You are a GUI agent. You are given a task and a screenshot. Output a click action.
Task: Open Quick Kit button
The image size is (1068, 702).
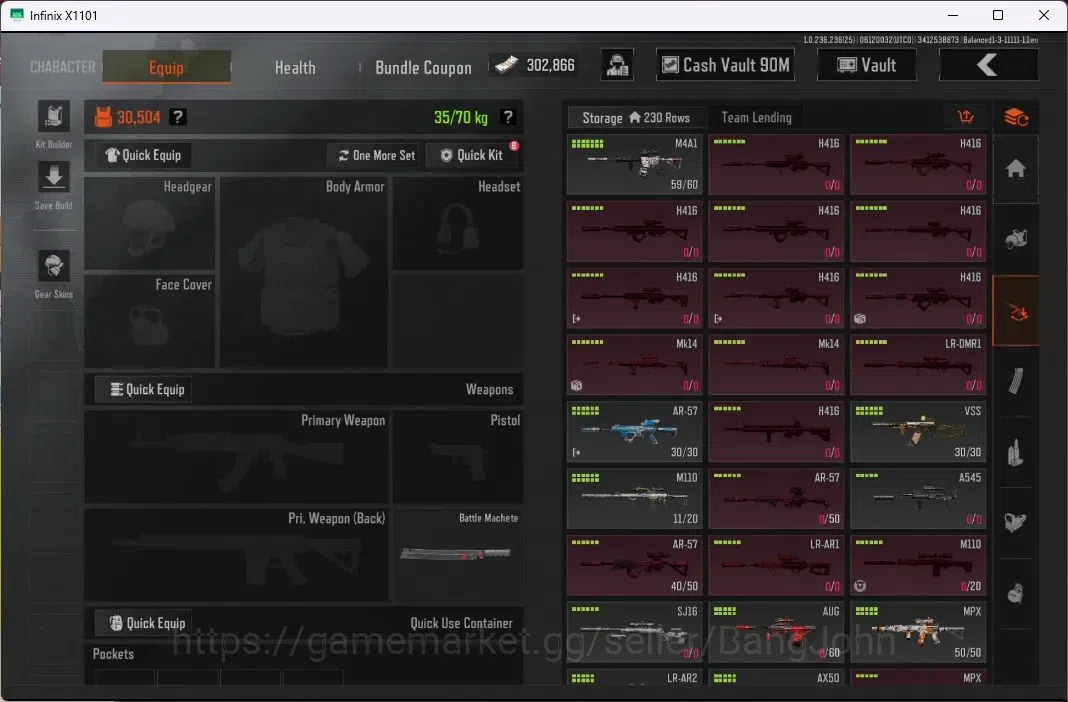tap(471, 156)
